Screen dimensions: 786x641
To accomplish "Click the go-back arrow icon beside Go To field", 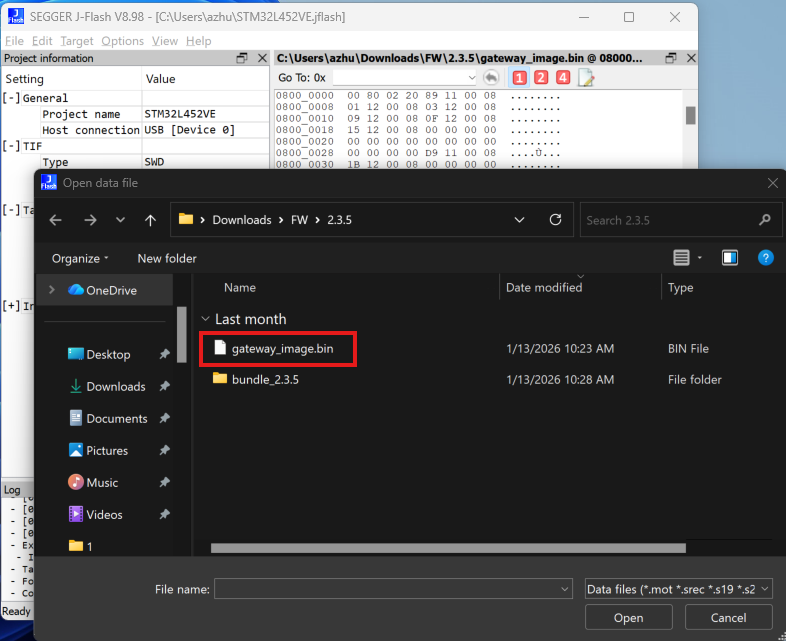I will pos(491,78).
